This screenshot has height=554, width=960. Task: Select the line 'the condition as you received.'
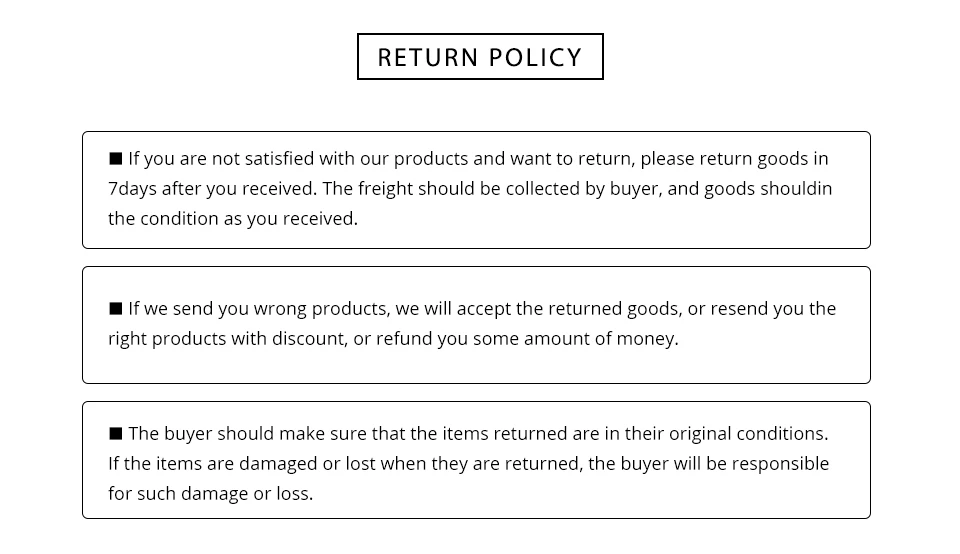pyautogui.click(x=233, y=219)
